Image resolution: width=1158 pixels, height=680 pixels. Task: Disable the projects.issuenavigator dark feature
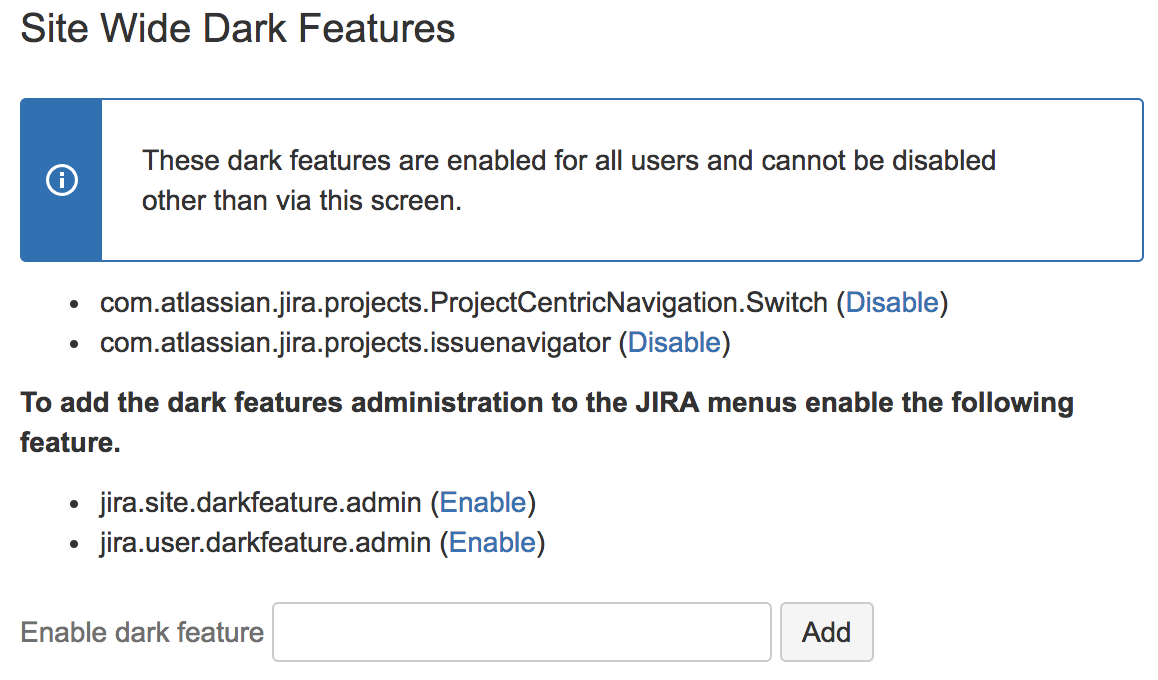pyautogui.click(x=674, y=343)
